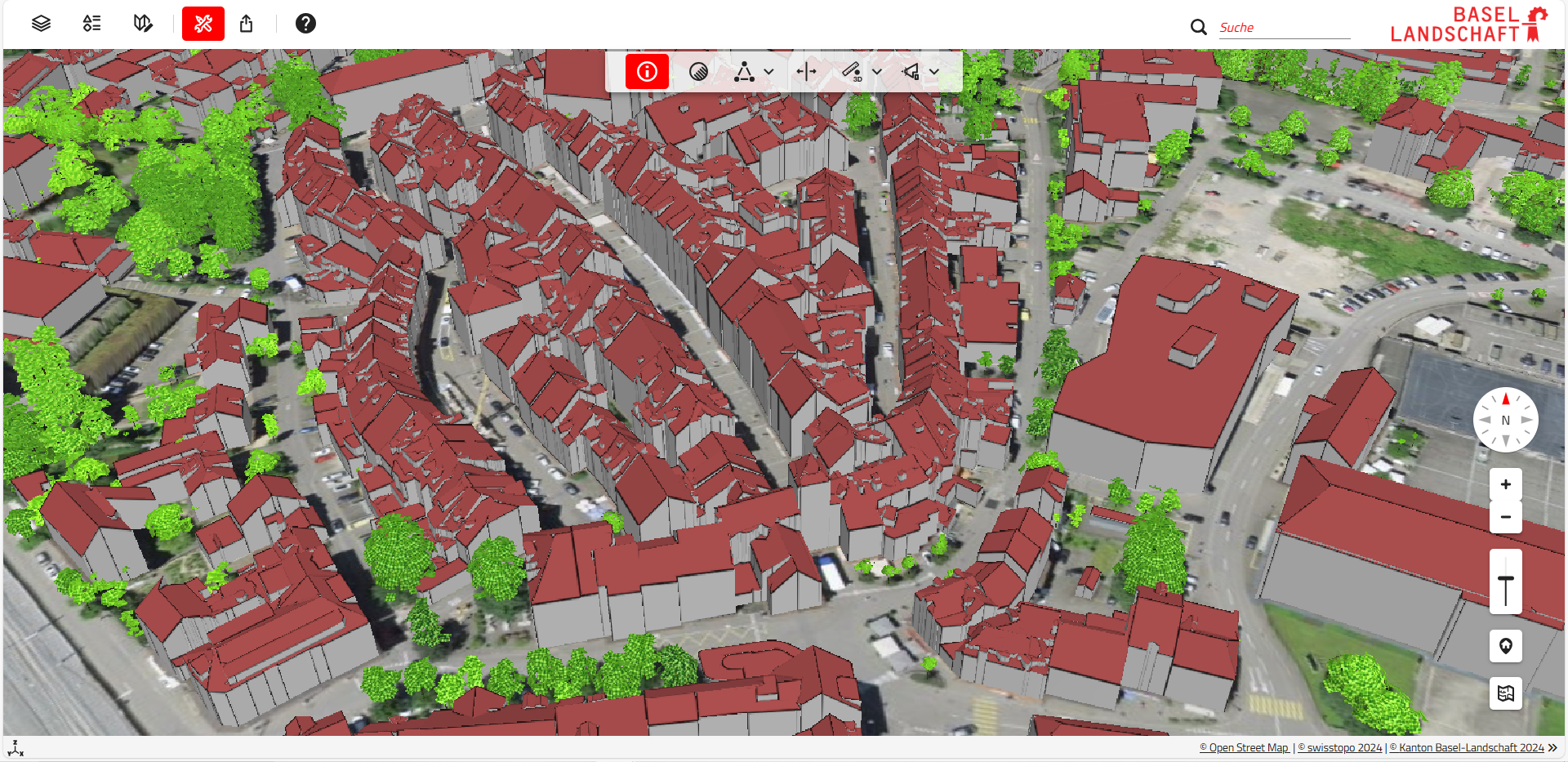Open the legend list icon
Screen dimensions: 1568x762
(x=91, y=23)
